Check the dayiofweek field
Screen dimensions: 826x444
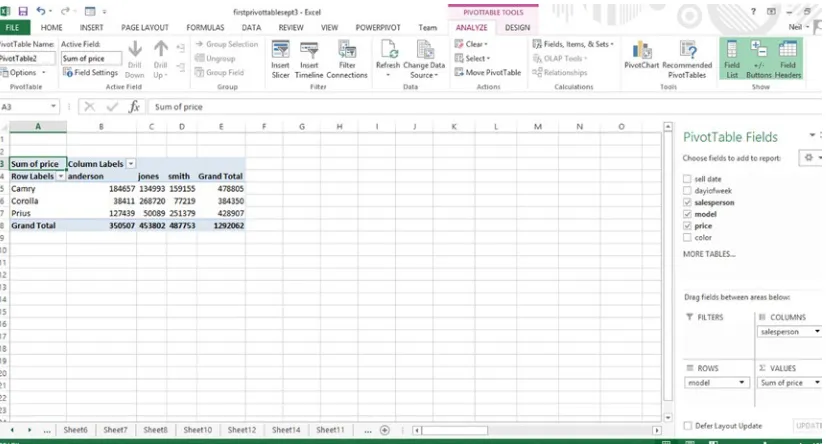click(x=687, y=191)
